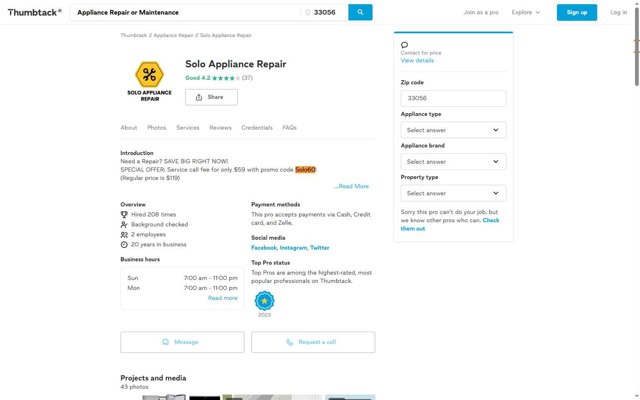This screenshot has width=640, height=400.
Task: Click the Sun business hours row
Action: point(182,278)
